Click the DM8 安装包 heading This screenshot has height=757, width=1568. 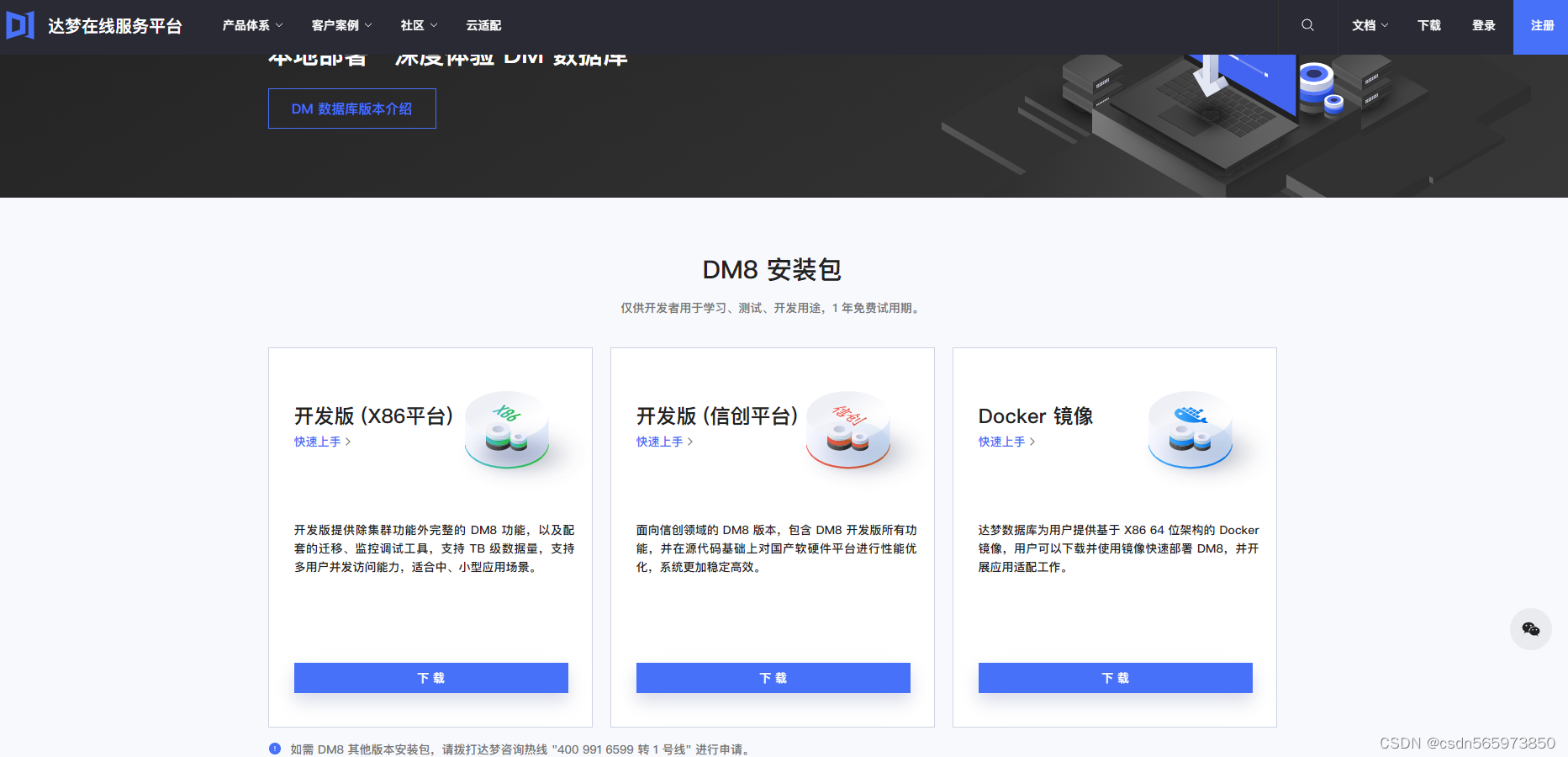click(x=772, y=270)
